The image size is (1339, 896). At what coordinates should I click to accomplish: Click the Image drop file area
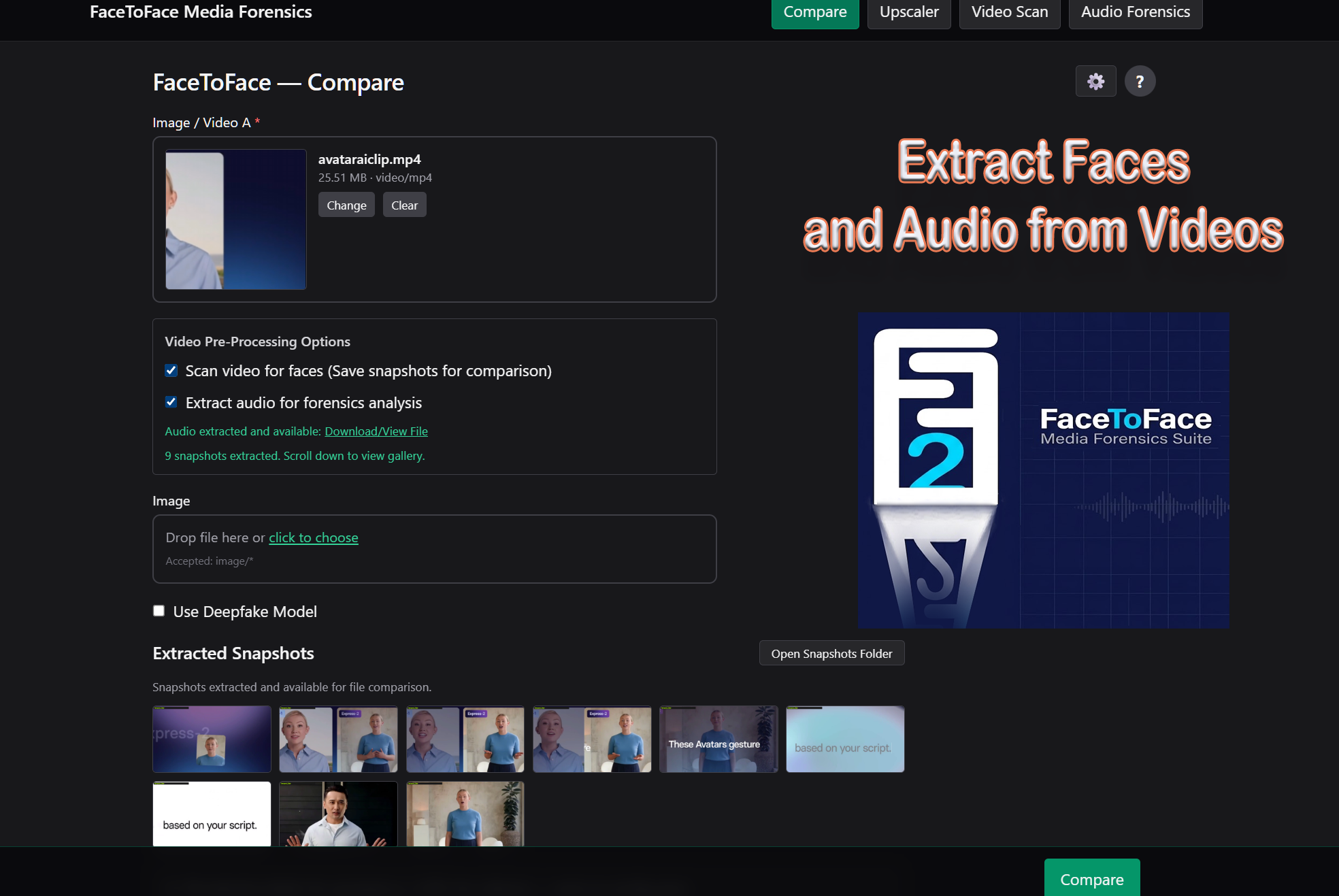tap(435, 549)
